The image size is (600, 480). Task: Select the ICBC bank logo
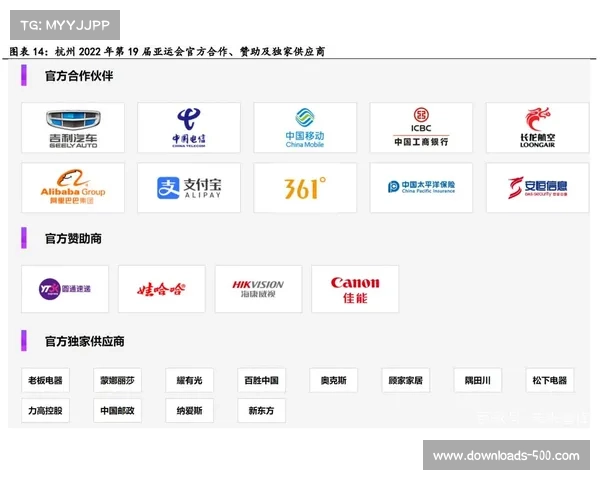coord(421,127)
